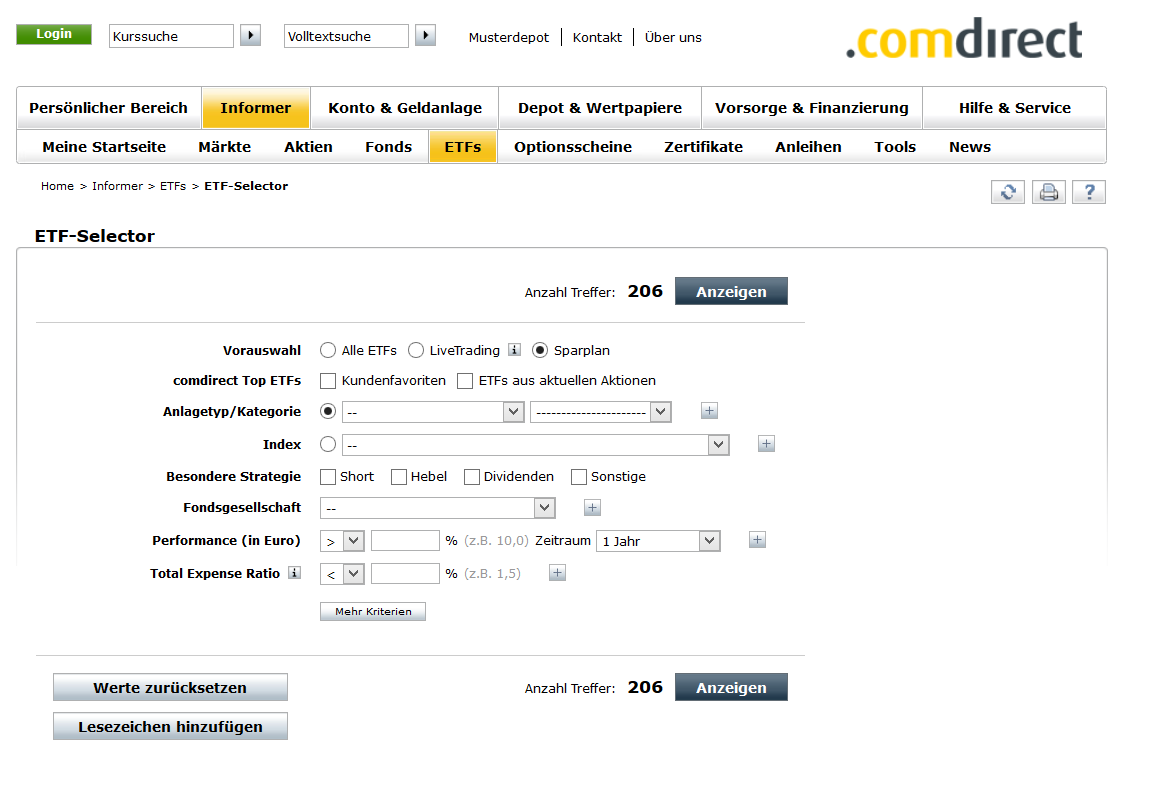Image resolution: width=1161 pixels, height=794 pixels.
Task: Open the Persönlicher Bereich tab
Action: click(x=109, y=108)
